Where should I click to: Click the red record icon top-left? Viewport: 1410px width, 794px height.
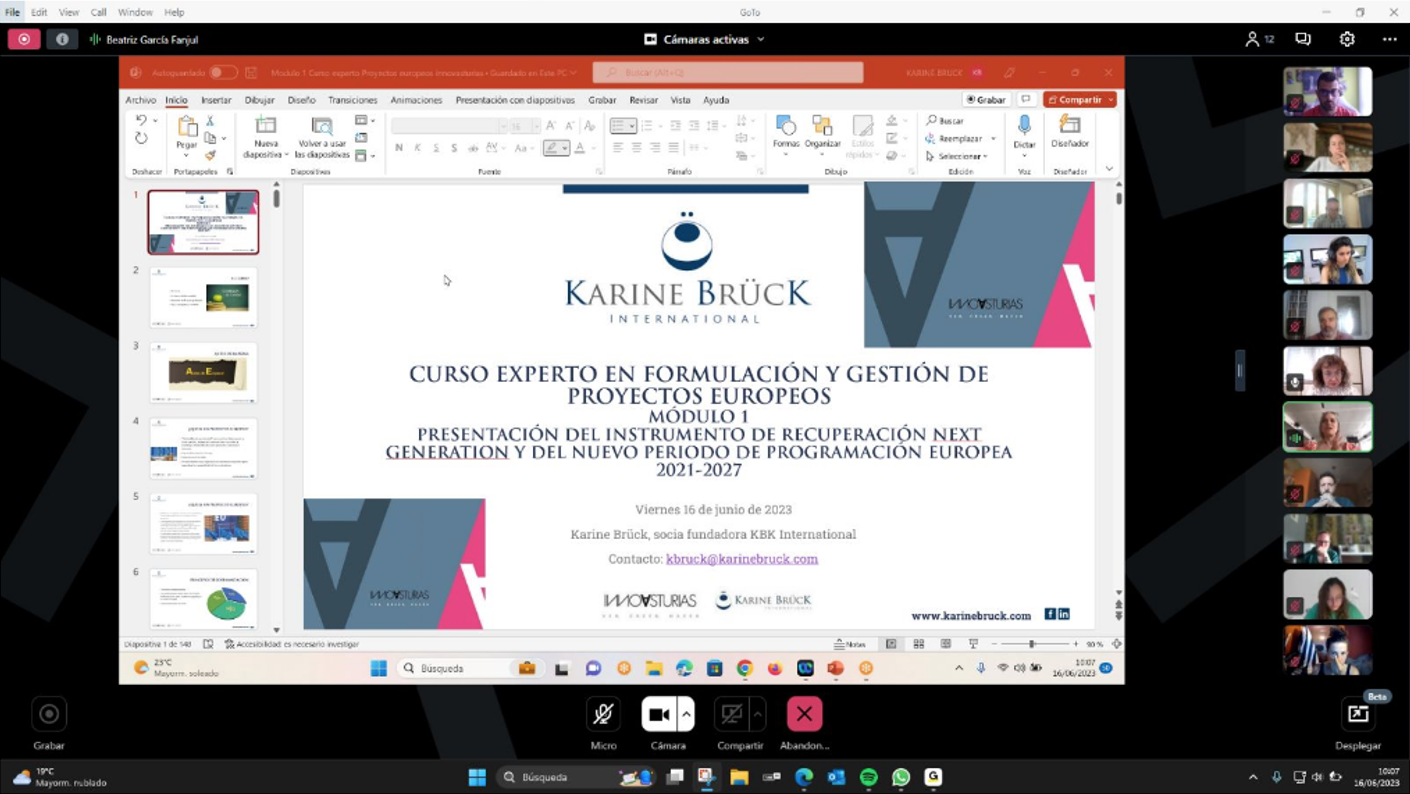pos(24,39)
